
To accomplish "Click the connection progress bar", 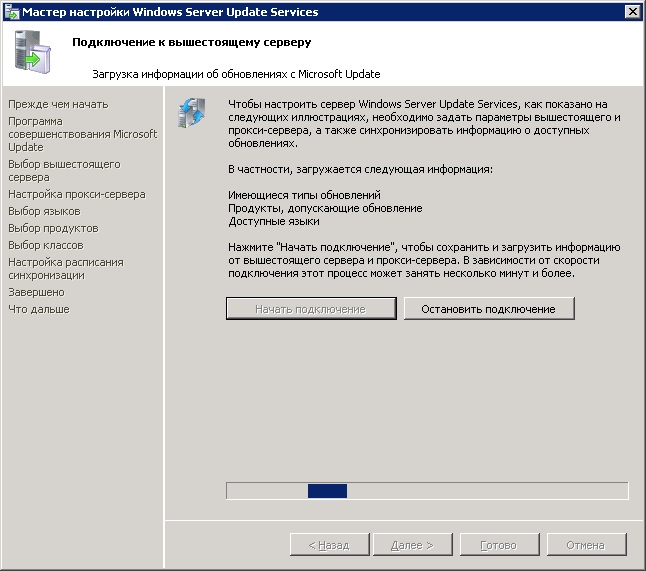I will point(427,491).
